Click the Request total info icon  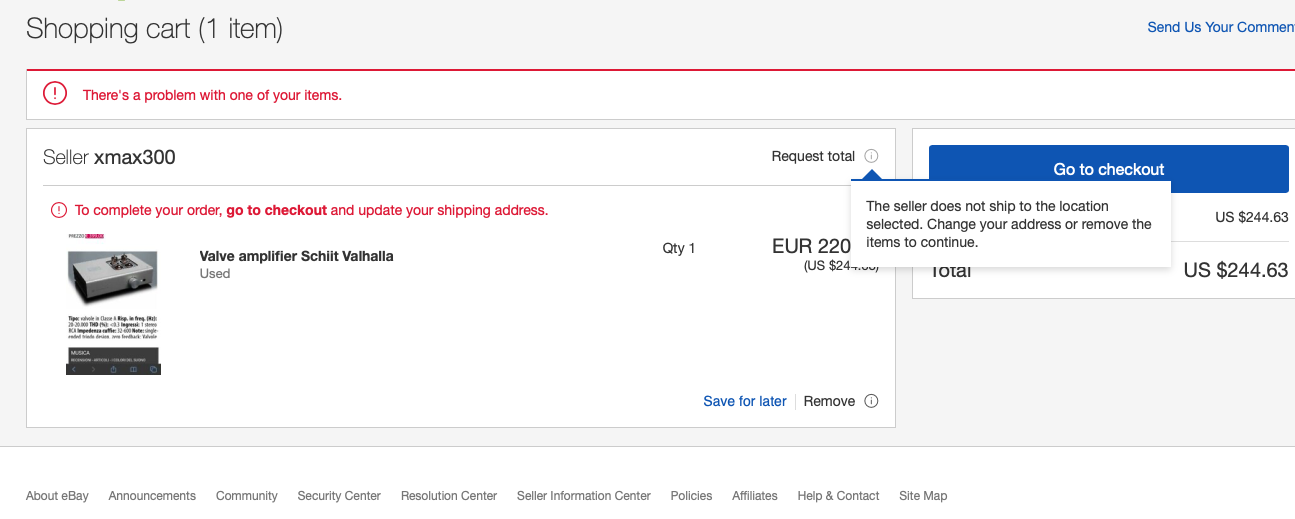871,156
